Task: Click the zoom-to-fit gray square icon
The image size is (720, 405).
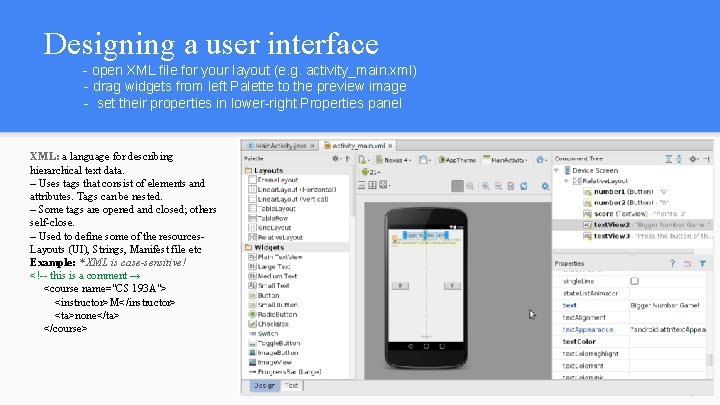Action: coord(457,186)
